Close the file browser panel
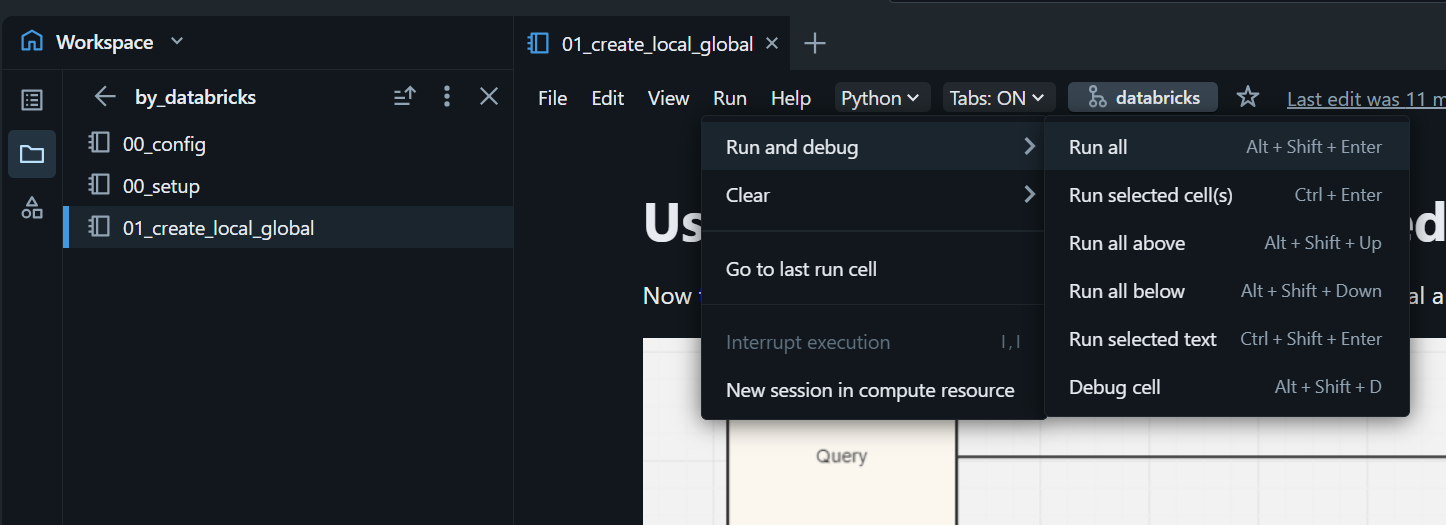The width and height of the screenshot is (1446, 525). [489, 97]
